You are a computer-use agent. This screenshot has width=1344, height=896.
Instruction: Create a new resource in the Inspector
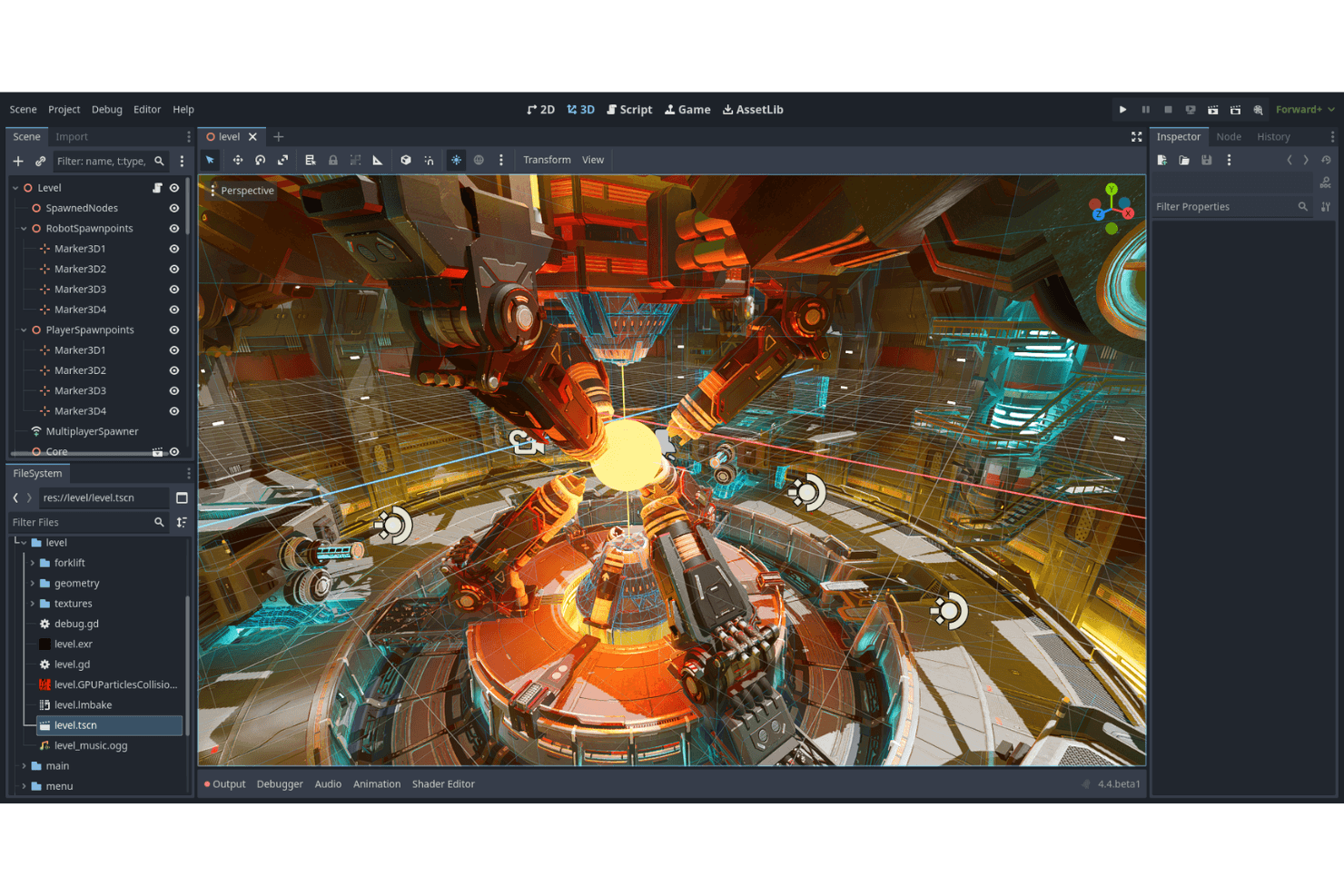(1162, 160)
